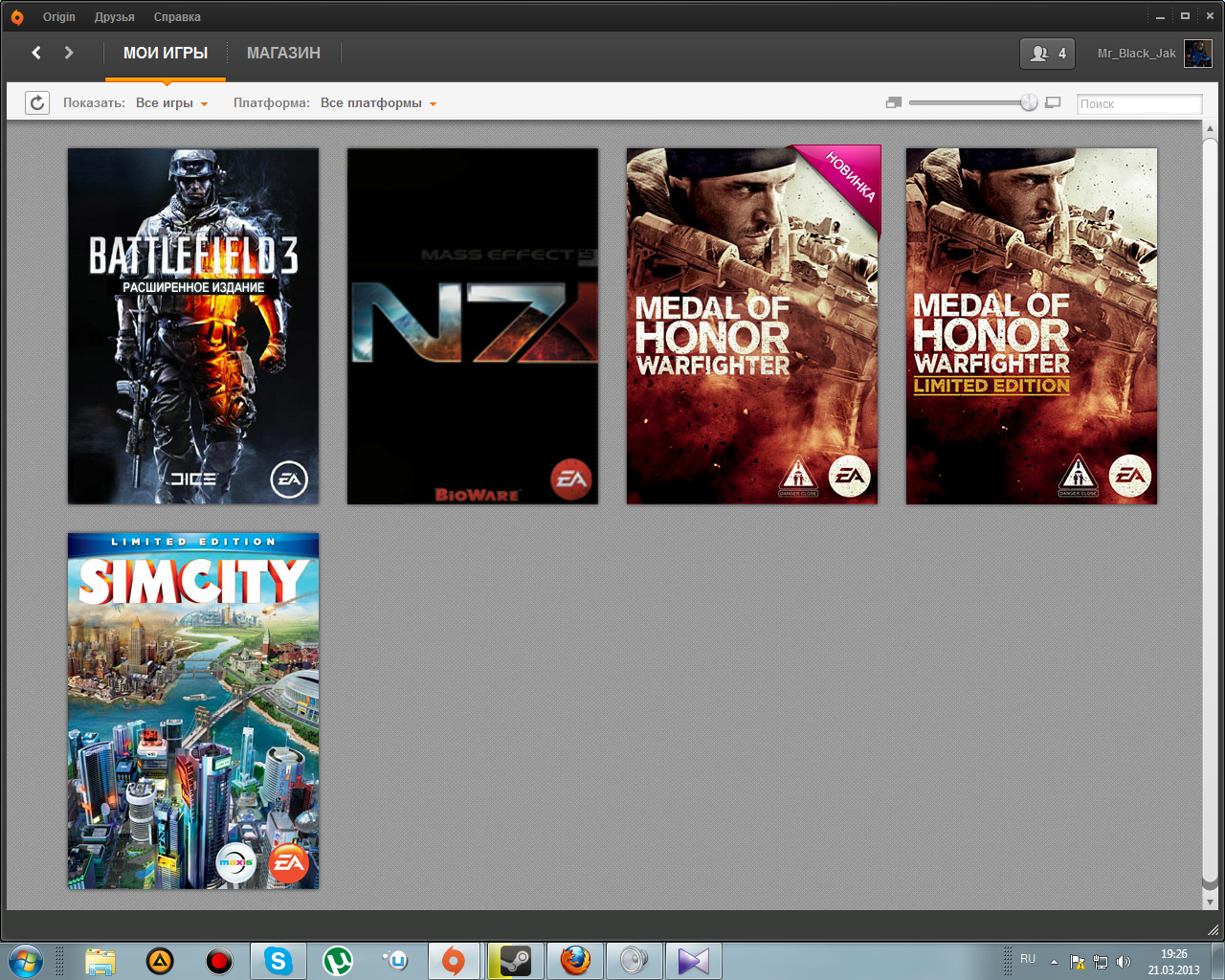The image size is (1225, 980).
Task: Select the Battlefield 3 game cover
Action: point(193,326)
